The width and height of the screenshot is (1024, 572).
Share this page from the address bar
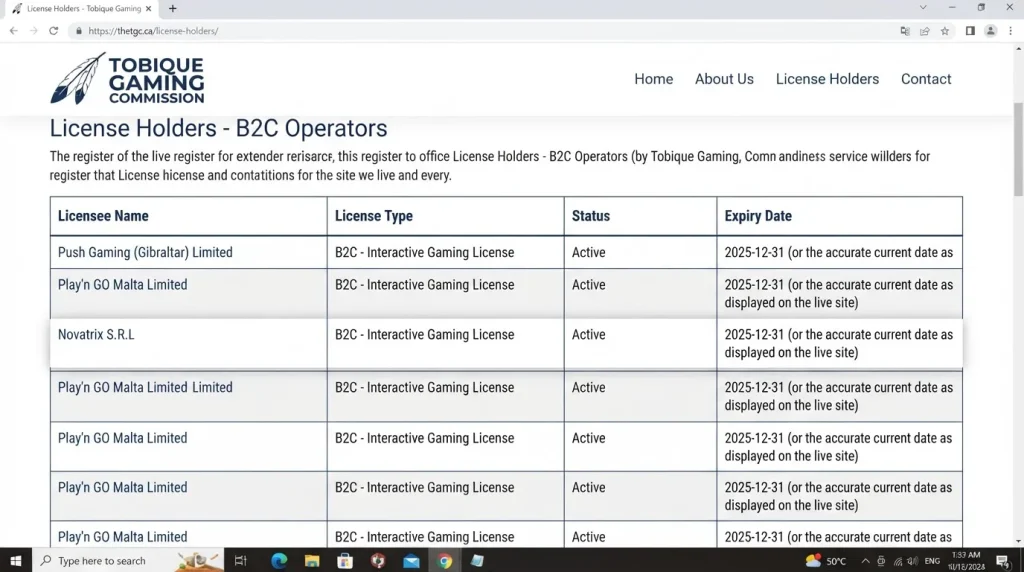pos(925,31)
